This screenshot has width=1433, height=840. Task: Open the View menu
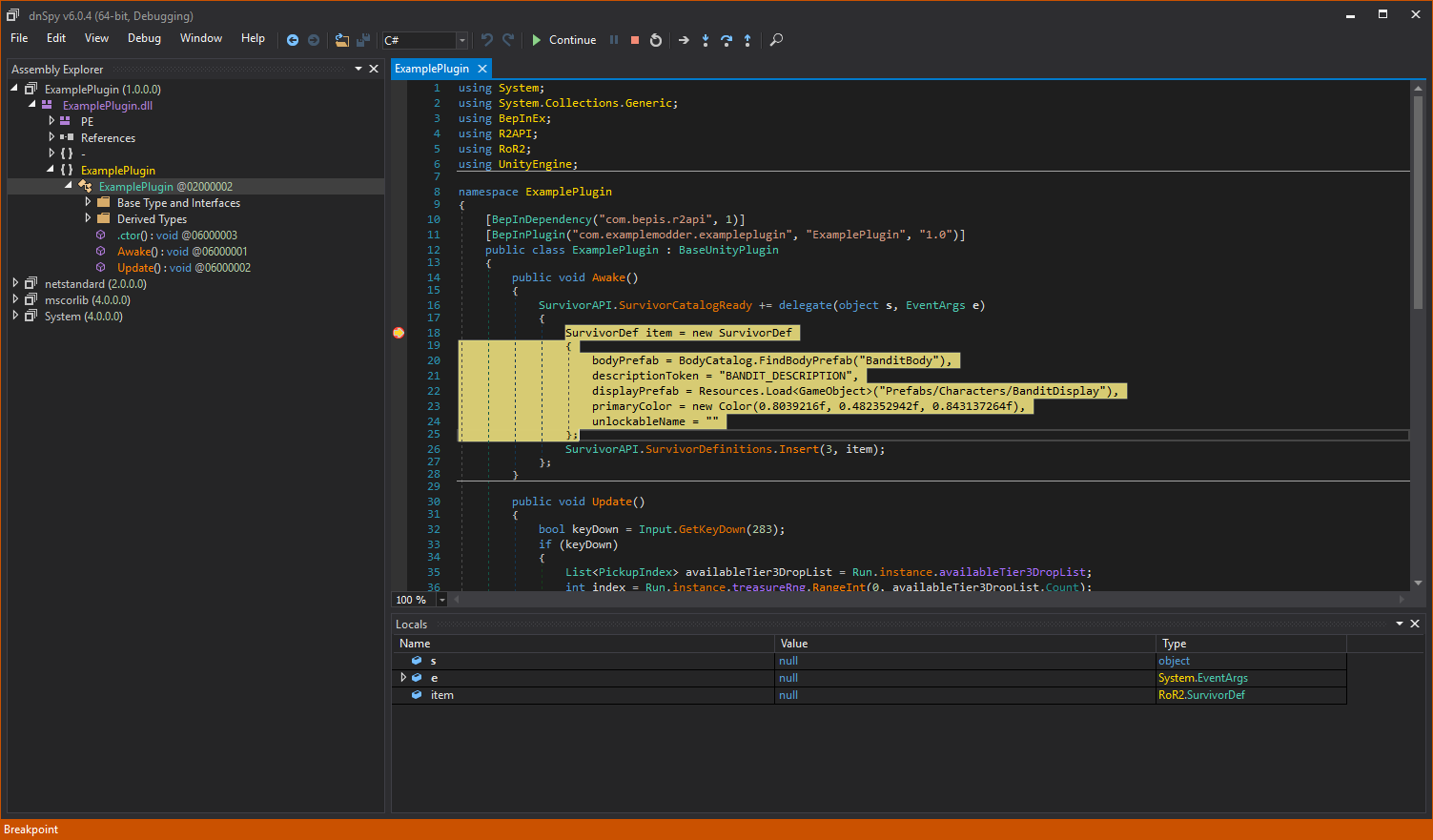pyautogui.click(x=96, y=38)
